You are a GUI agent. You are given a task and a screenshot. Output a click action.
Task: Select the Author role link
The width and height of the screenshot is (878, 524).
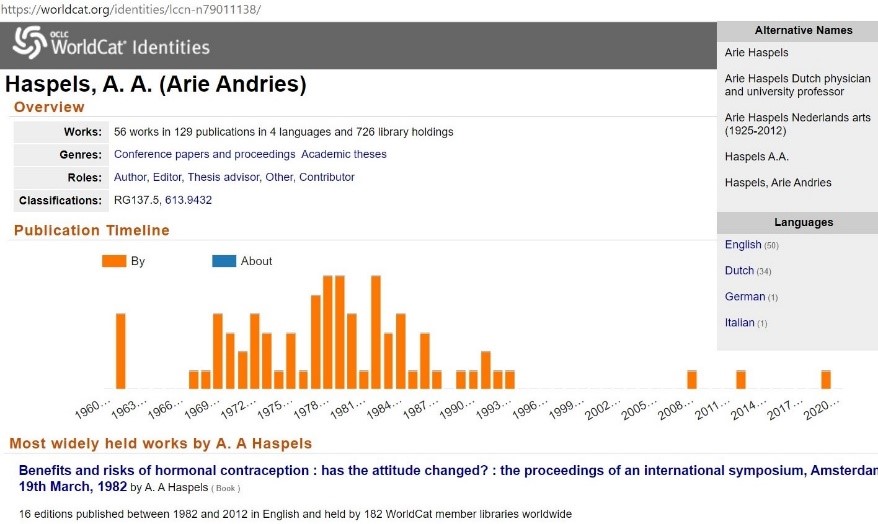coord(131,177)
